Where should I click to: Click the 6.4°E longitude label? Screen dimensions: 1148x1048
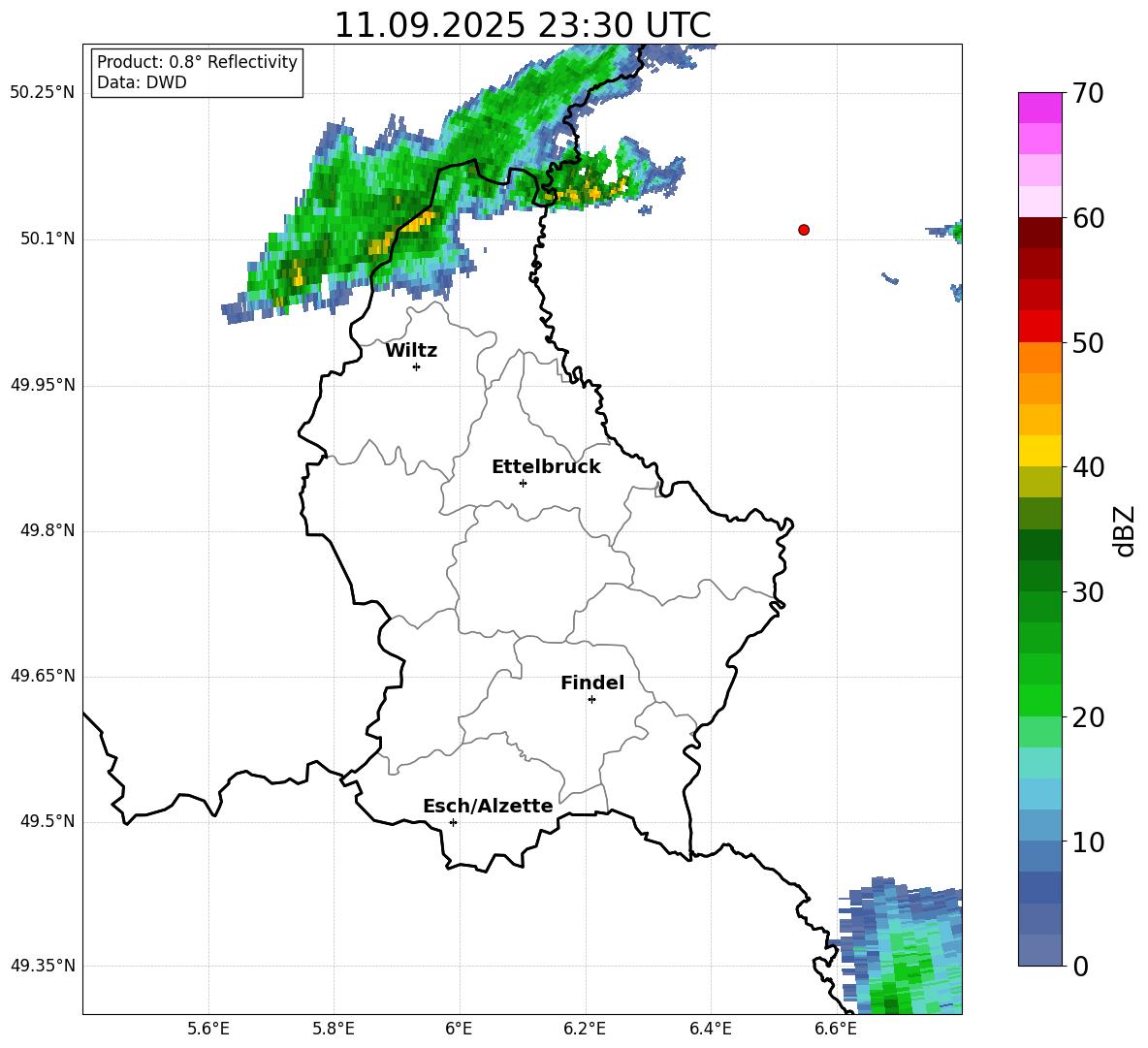pyautogui.click(x=710, y=1029)
